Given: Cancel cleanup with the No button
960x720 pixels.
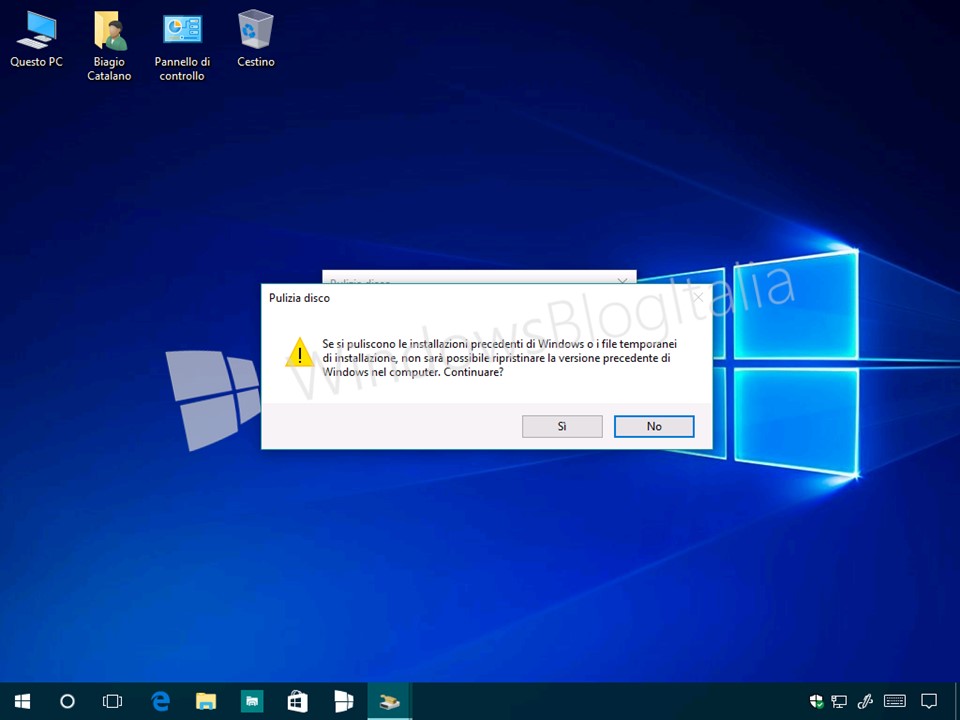Looking at the screenshot, I should (x=654, y=426).
